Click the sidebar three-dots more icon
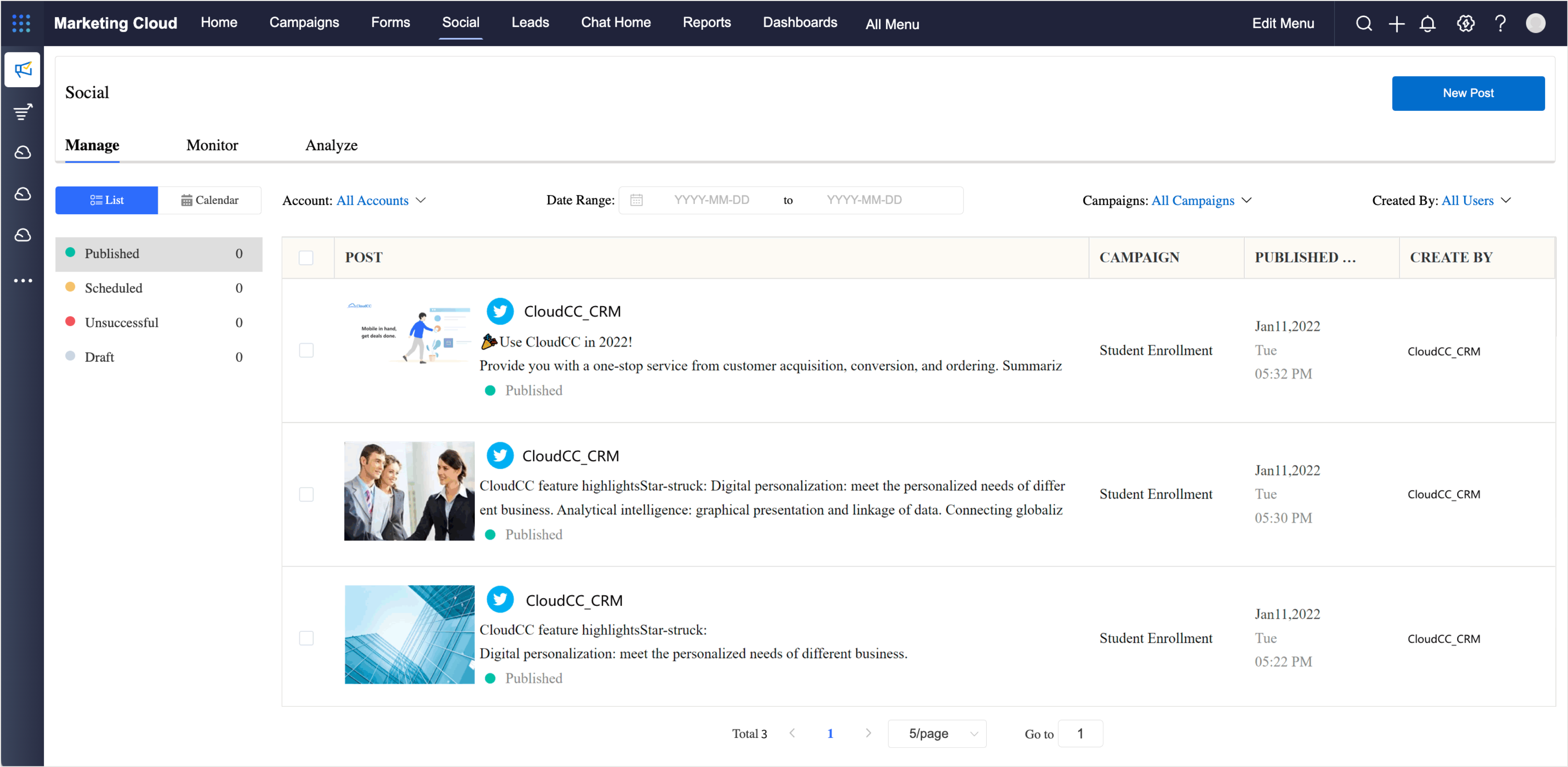 [x=23, y=281]
